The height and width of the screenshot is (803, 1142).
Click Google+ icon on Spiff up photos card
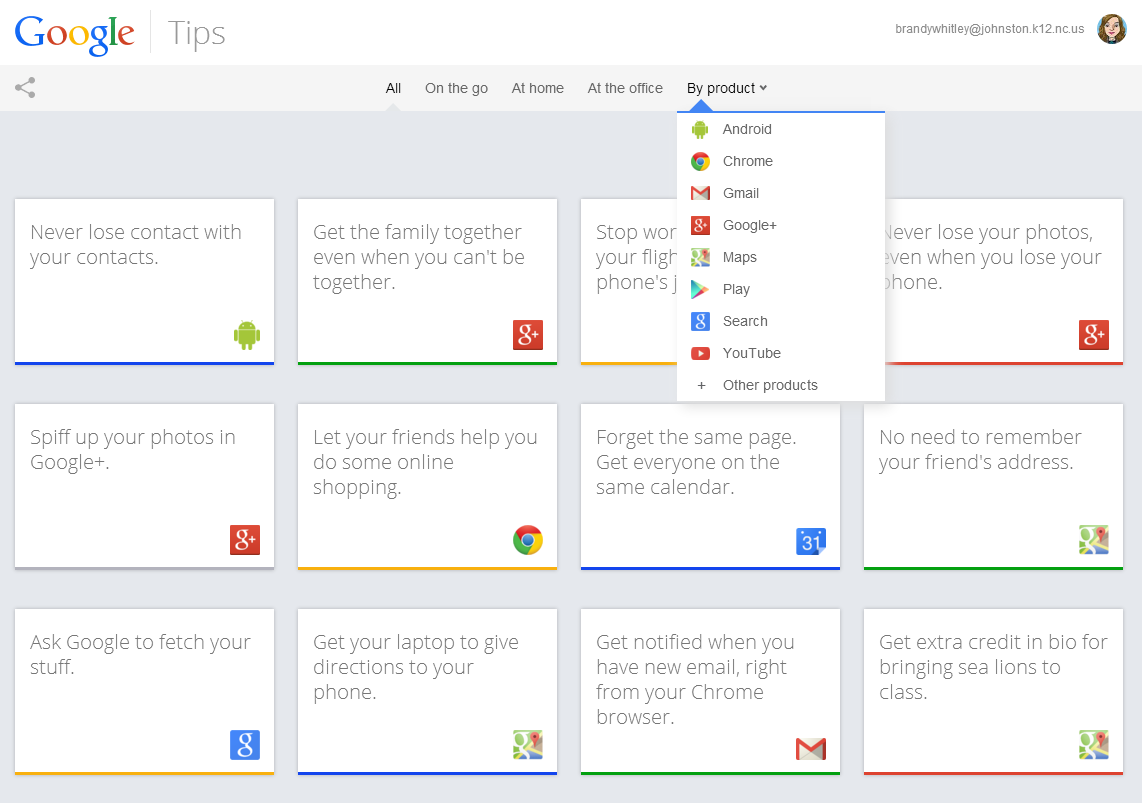coord(245,540)
